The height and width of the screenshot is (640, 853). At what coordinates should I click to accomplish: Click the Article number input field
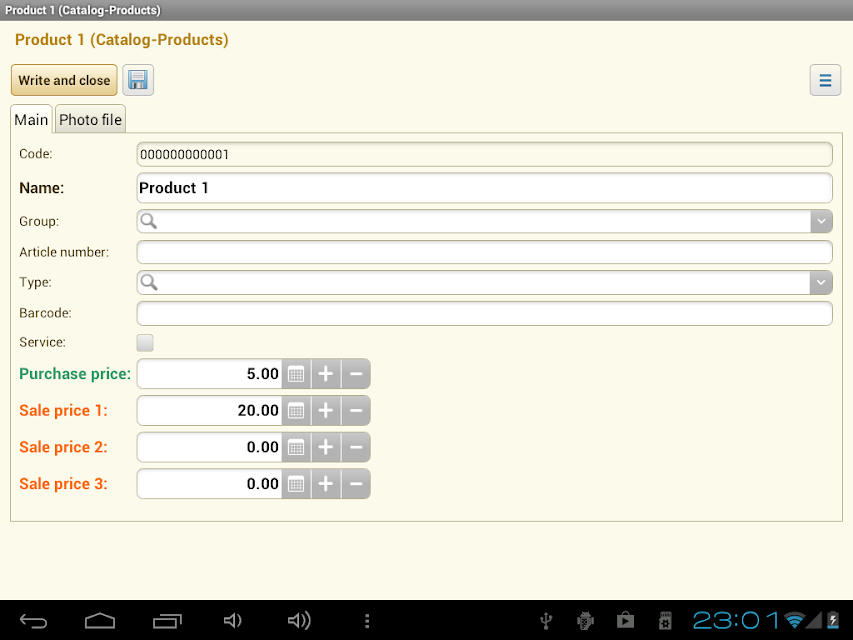coord(484,253)
